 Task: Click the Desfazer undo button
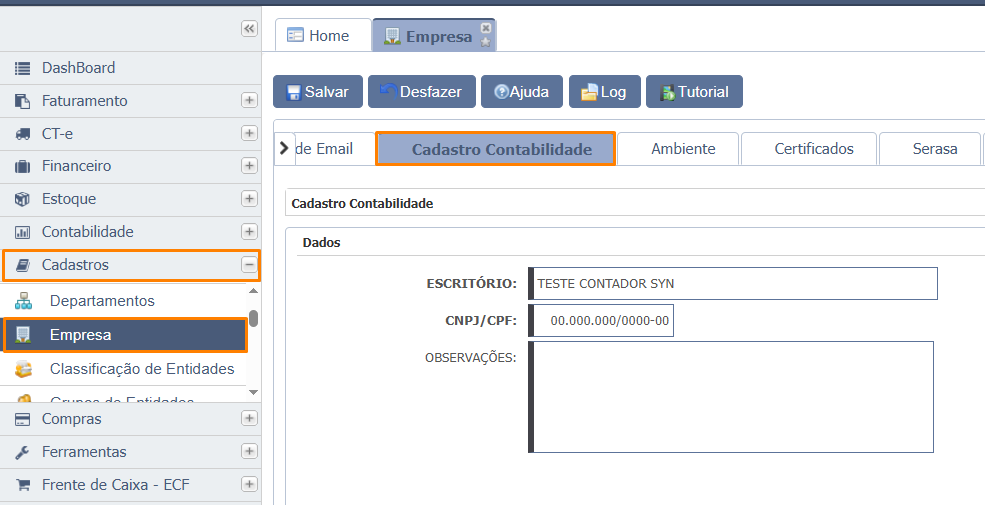coord(420,92)
